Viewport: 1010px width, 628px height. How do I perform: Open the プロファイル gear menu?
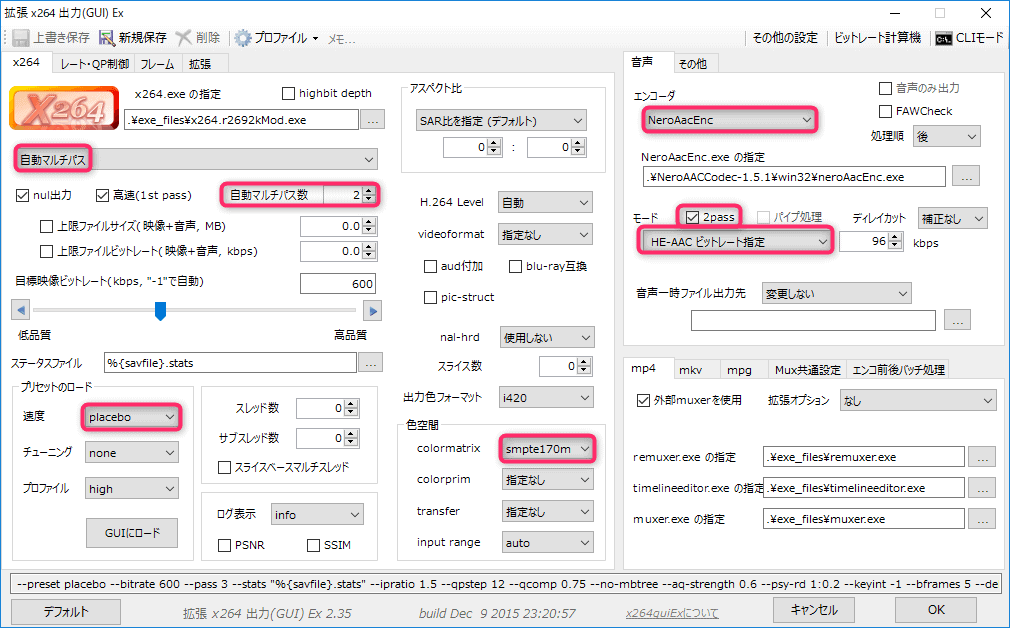pyautogui.click(x=244, y=38)
